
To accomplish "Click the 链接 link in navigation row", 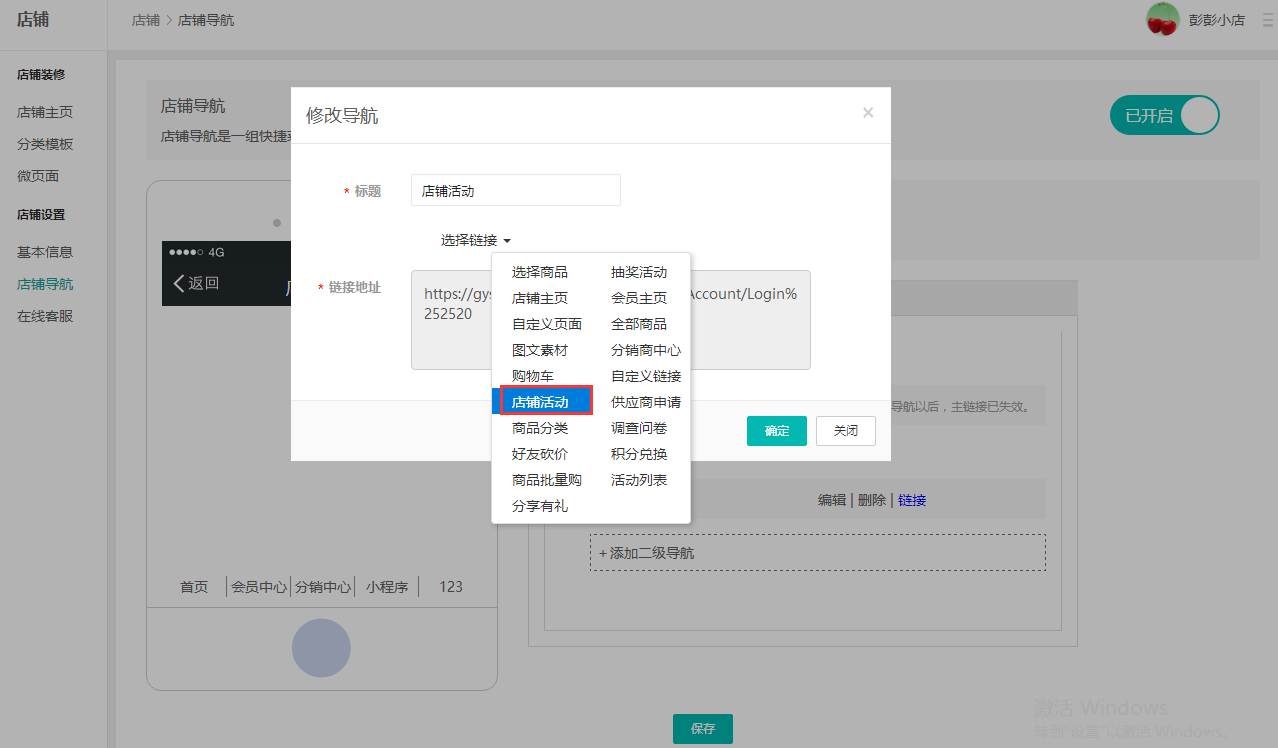I will (x=911, y=500).
